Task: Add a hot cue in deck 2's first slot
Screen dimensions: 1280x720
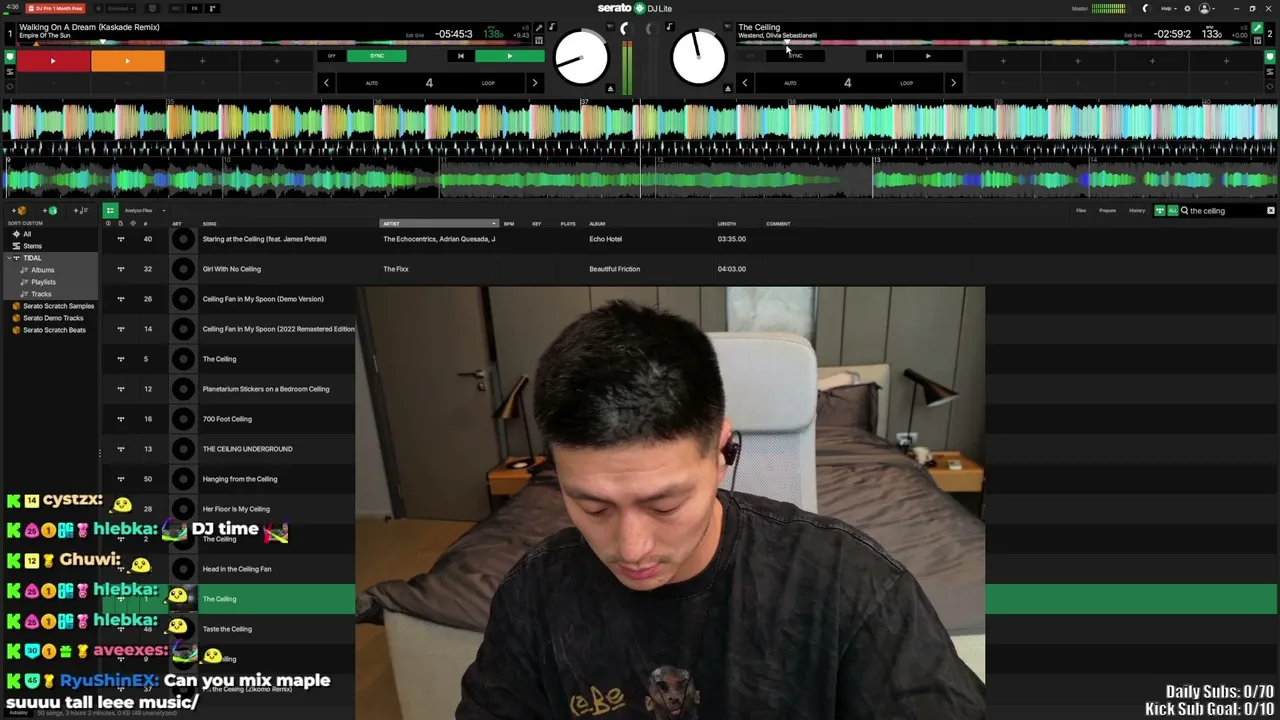Action: click(x=1003, y=61)
